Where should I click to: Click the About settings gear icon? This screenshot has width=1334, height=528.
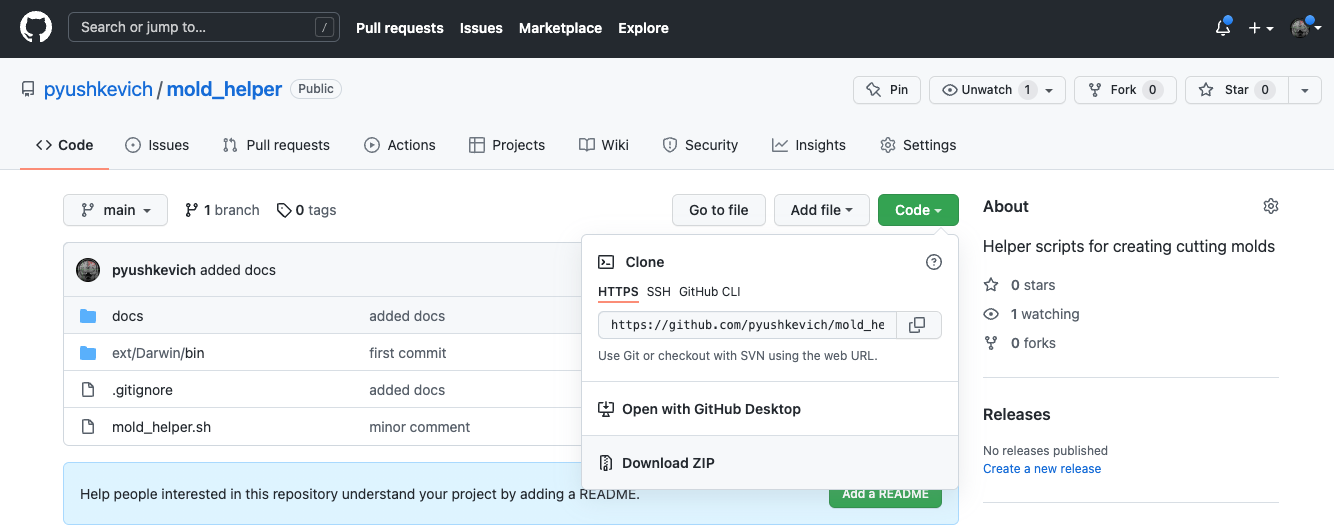(x=1271, y=206)
